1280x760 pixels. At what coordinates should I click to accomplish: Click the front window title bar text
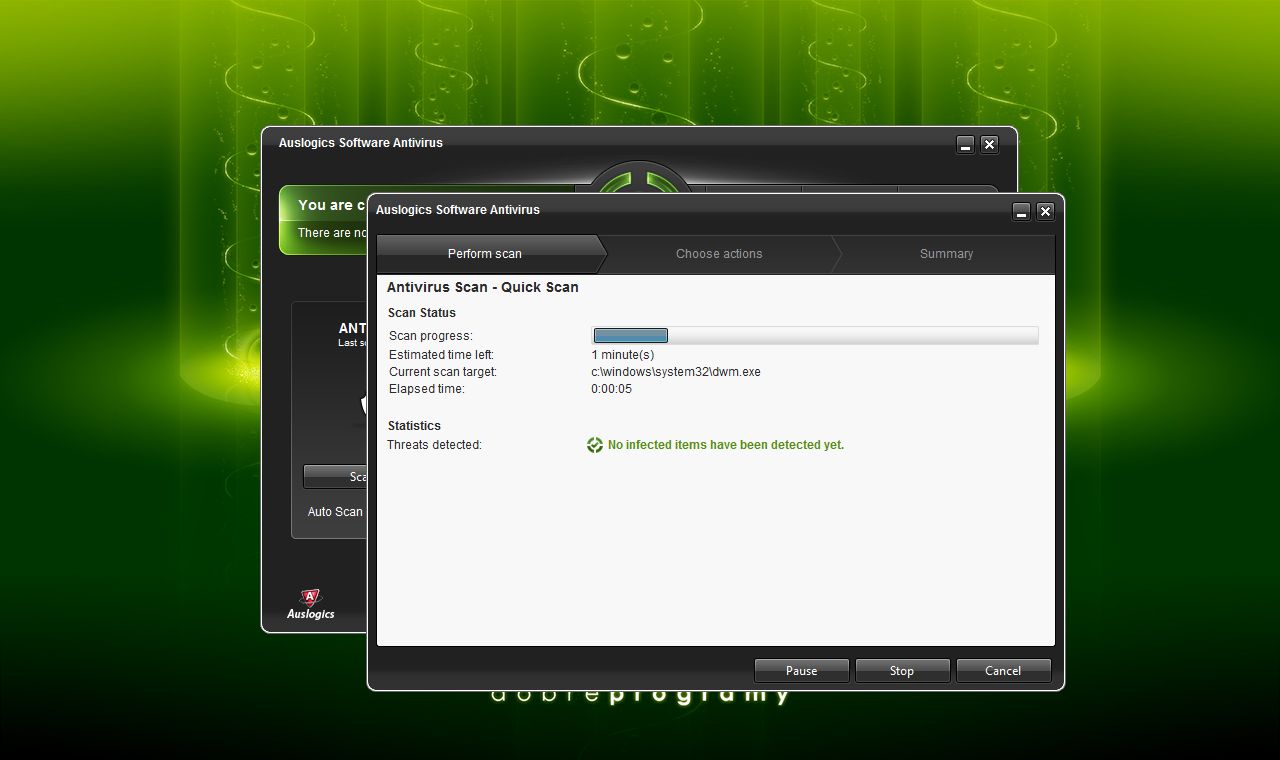[x=458, y=210]
